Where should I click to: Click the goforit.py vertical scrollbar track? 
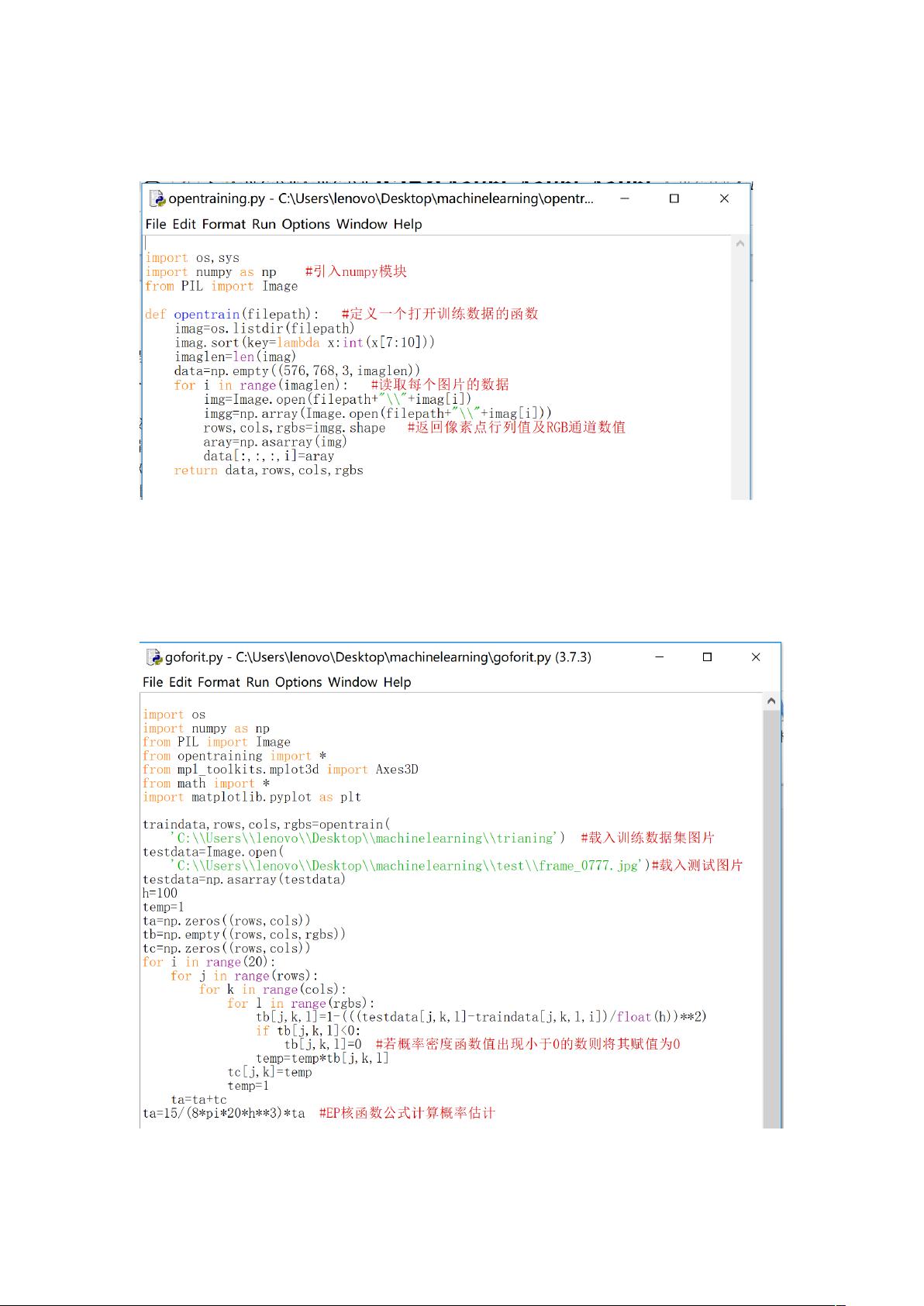coord(771,918)
